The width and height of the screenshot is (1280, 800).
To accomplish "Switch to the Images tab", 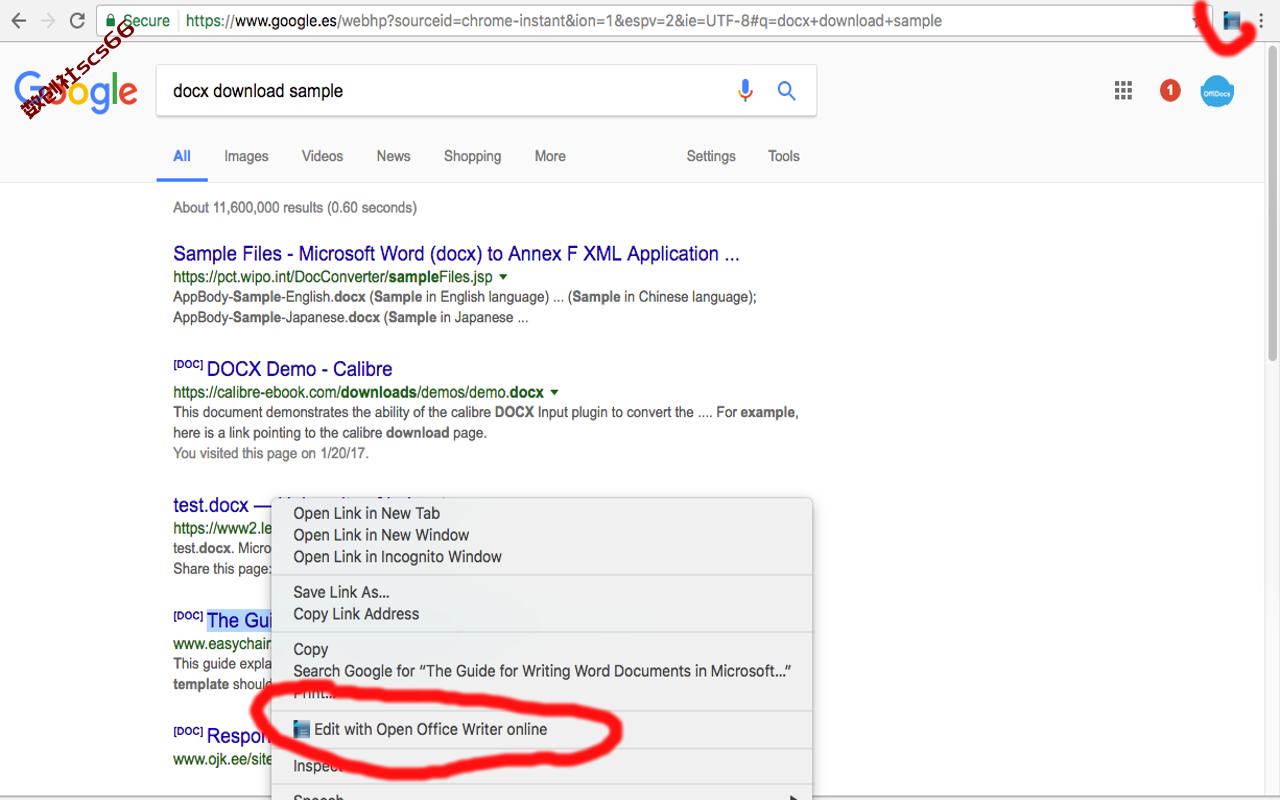I will pyautogui.click(x=246, y=156).
